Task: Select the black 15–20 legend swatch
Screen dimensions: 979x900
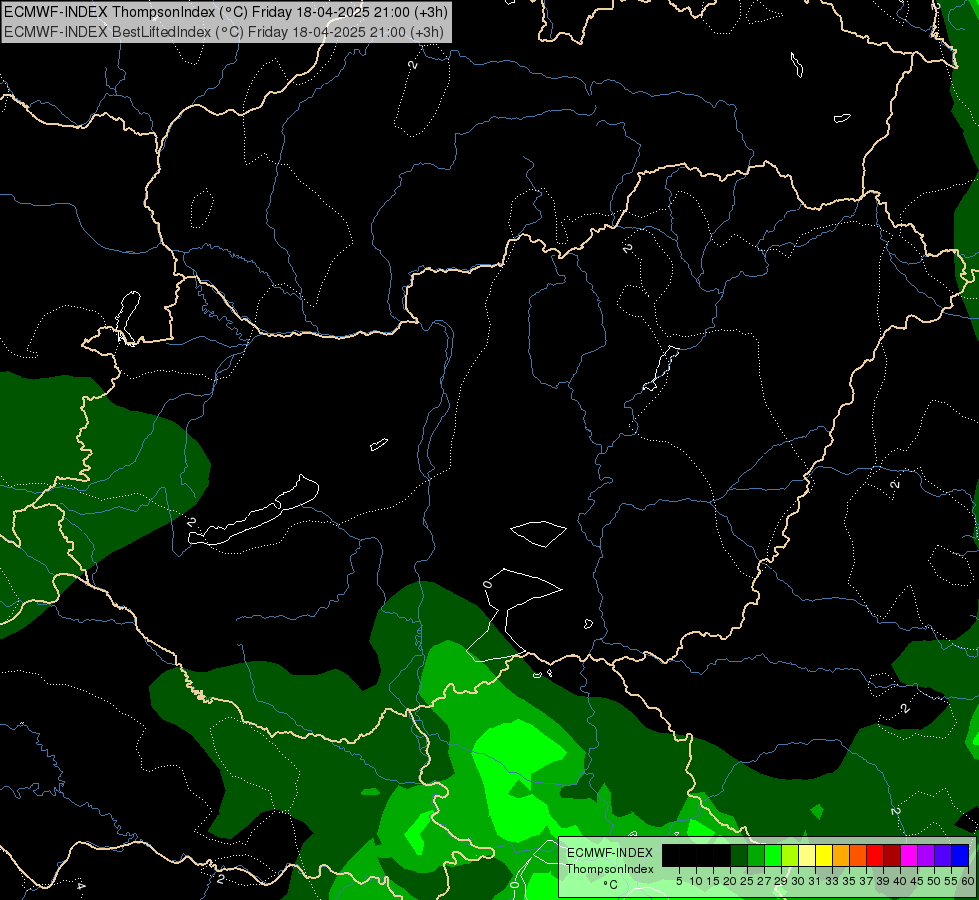Action: [722, 855]
